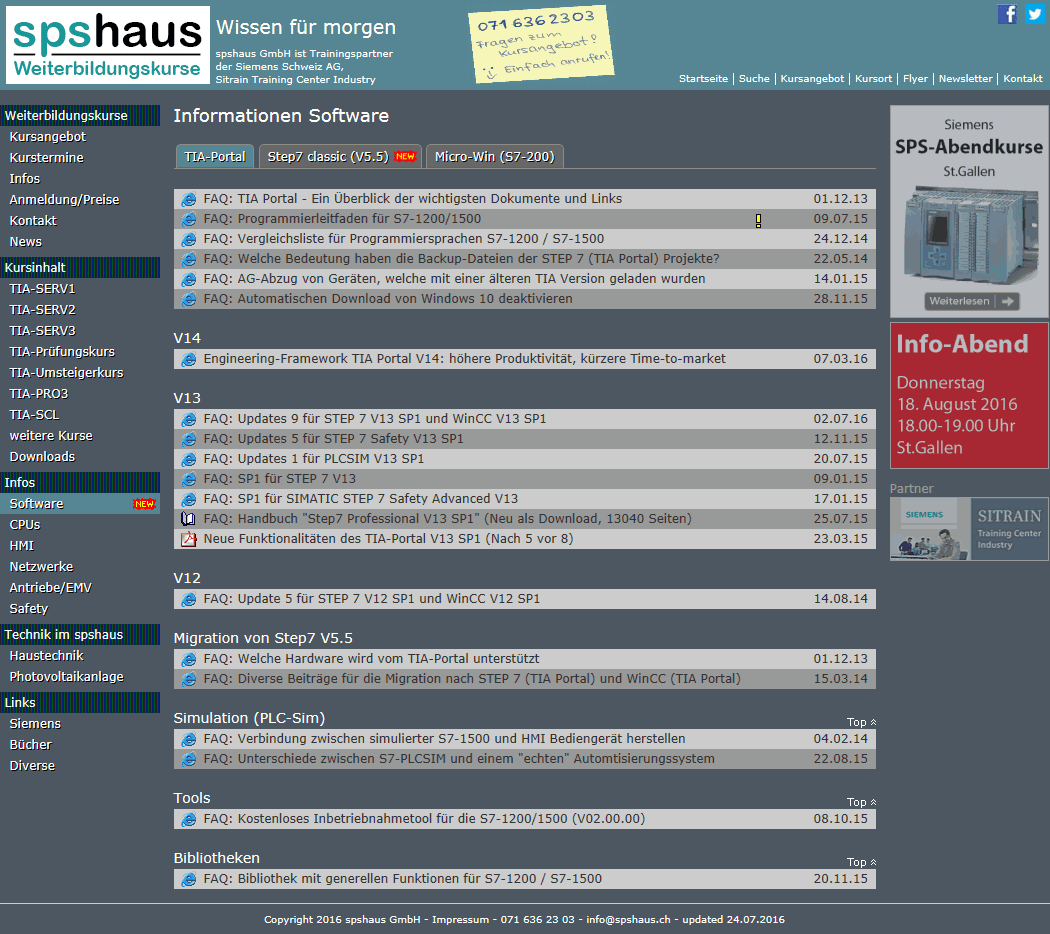This screenshot has width=1050, height=934.
Task: Click IE icon beside Unterschiede S7-PLCSIM FAQ
Action: point(189,759)
